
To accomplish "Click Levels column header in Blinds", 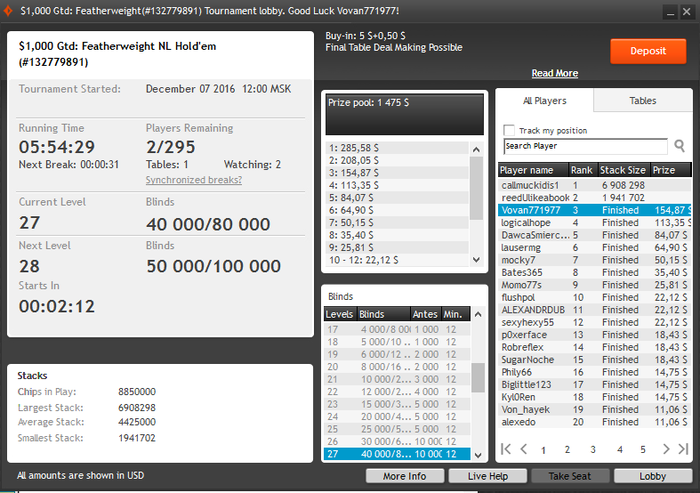I will point(340,314).
